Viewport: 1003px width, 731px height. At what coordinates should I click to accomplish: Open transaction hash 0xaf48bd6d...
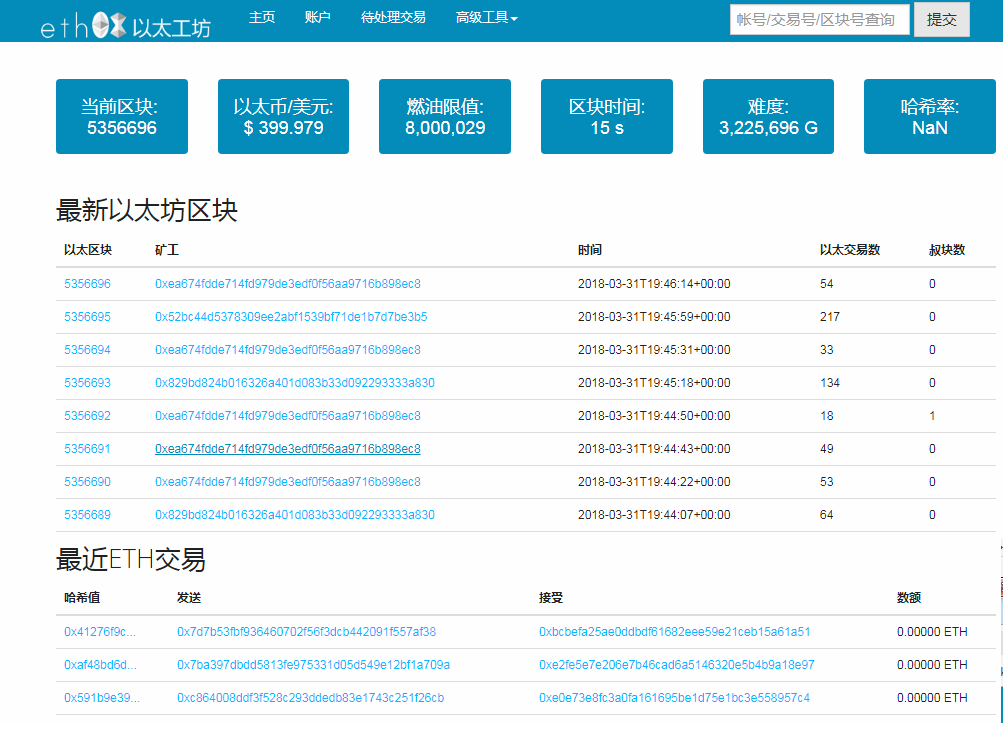100,665
